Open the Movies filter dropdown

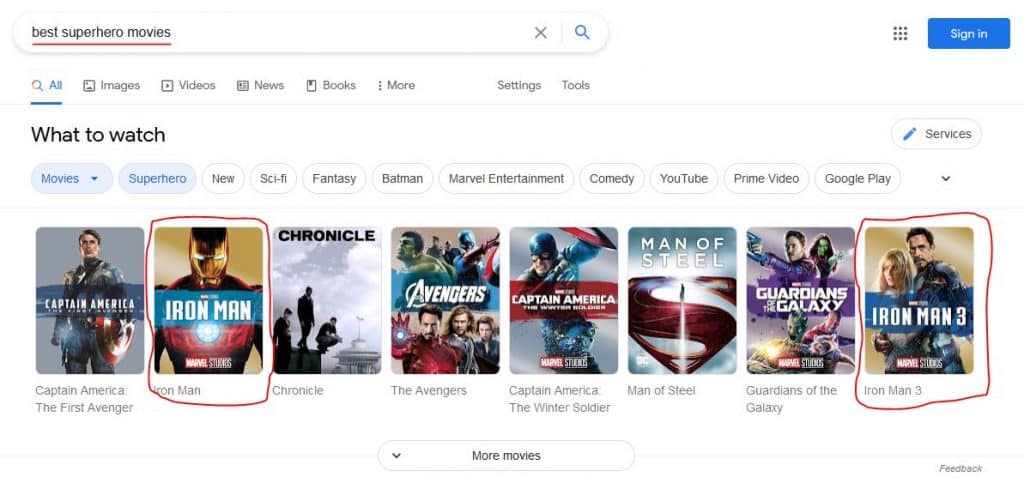(x=71, y=179)
